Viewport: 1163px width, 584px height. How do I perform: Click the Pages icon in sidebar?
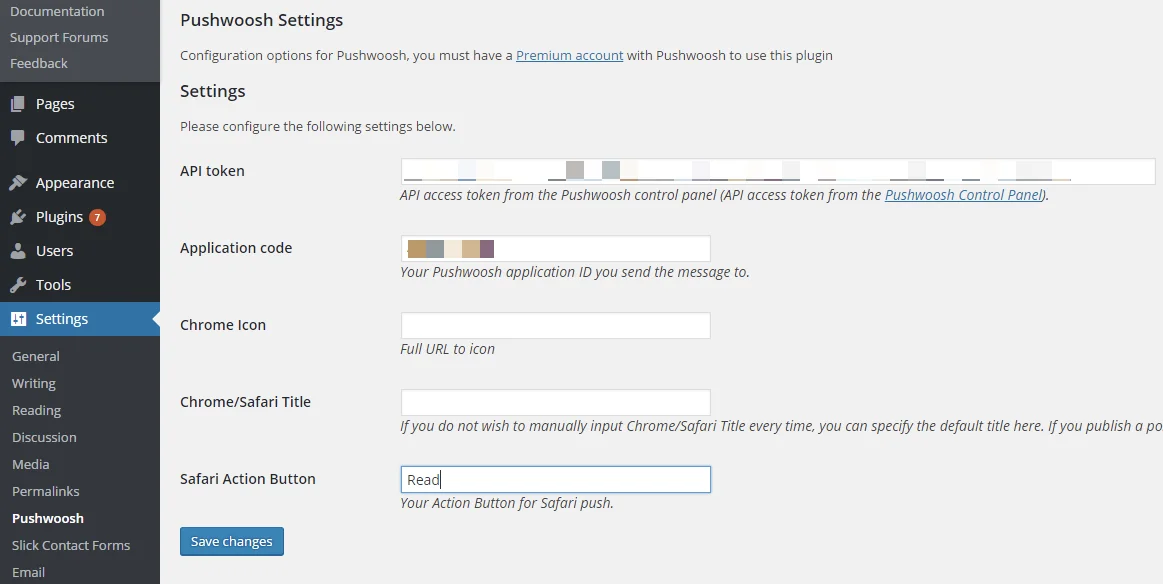pos(18,104)
